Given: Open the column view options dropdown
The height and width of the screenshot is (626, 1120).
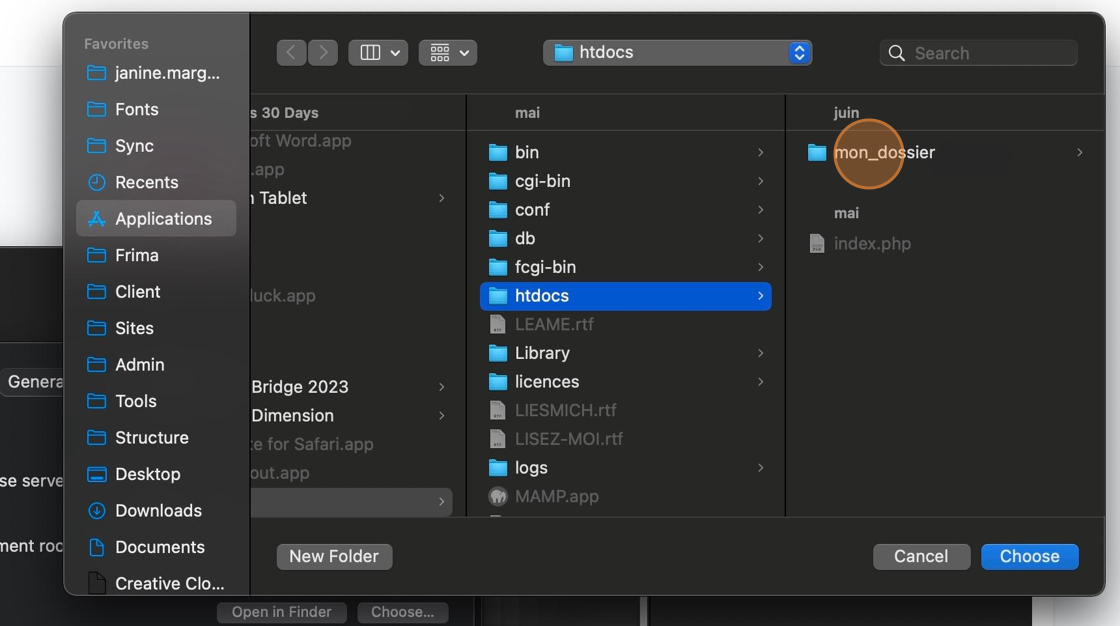Looking at the screenshot, I should coord(378,52).
